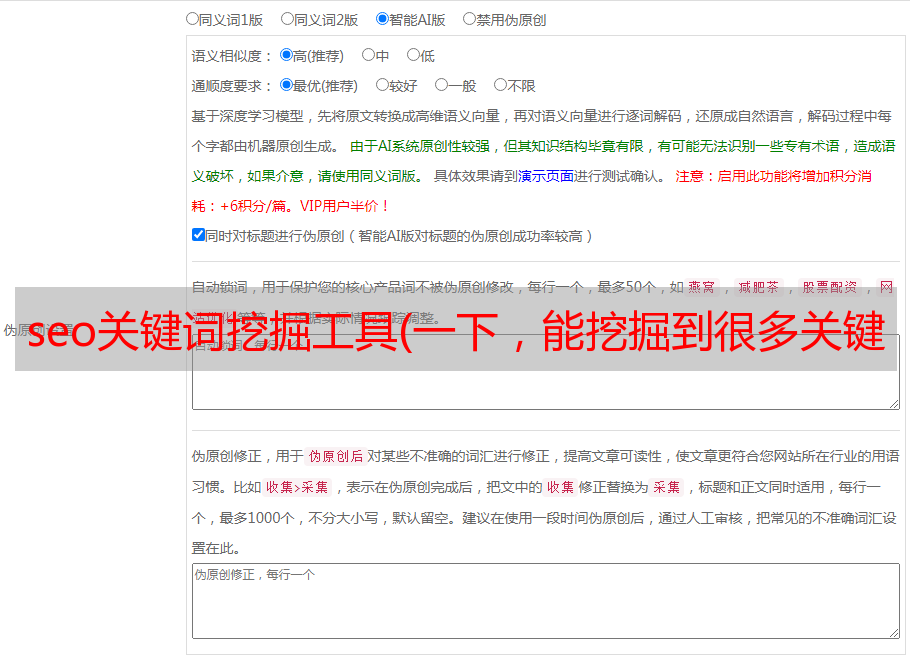
Task: Click the 语义相似度 label
Action: [232, 56]
